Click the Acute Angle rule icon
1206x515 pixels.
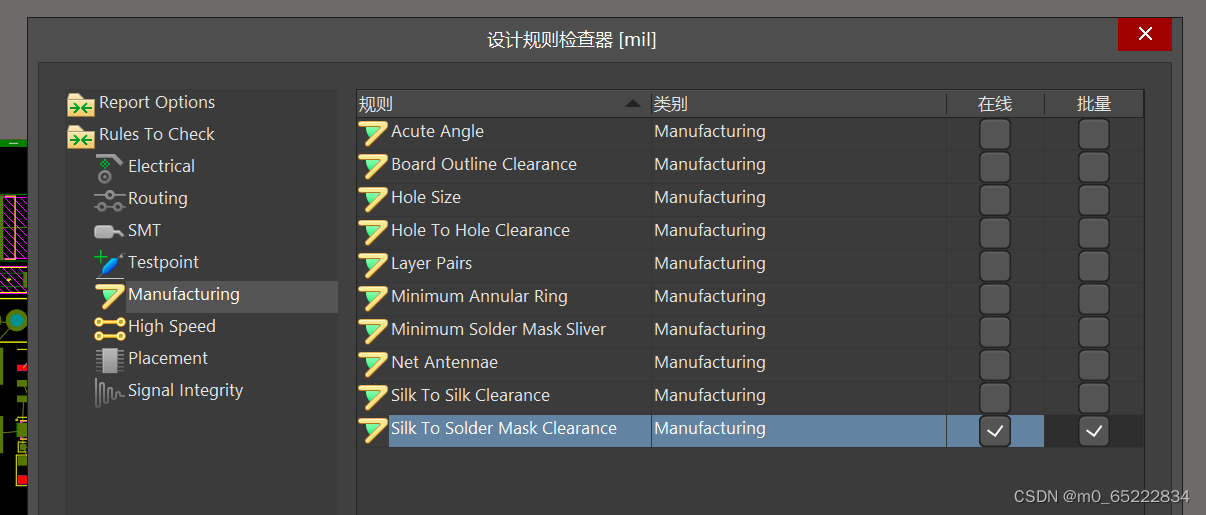pos(373,133)
